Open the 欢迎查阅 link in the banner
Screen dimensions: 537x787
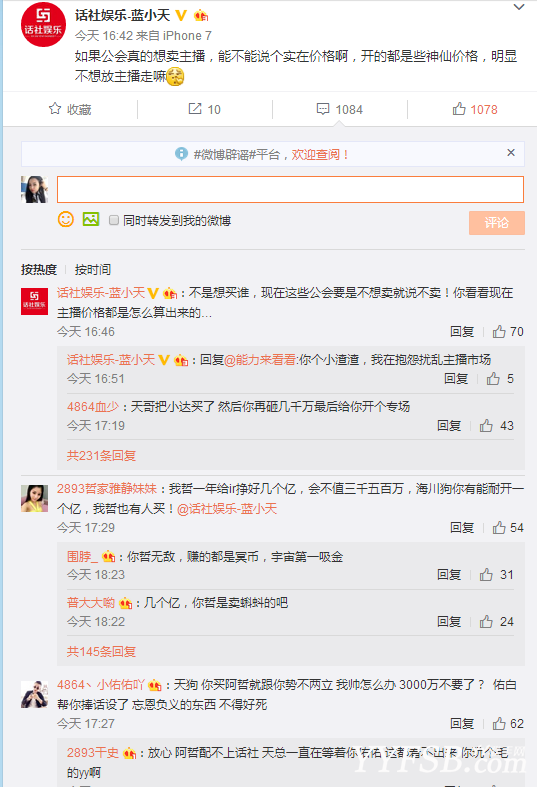320,154
